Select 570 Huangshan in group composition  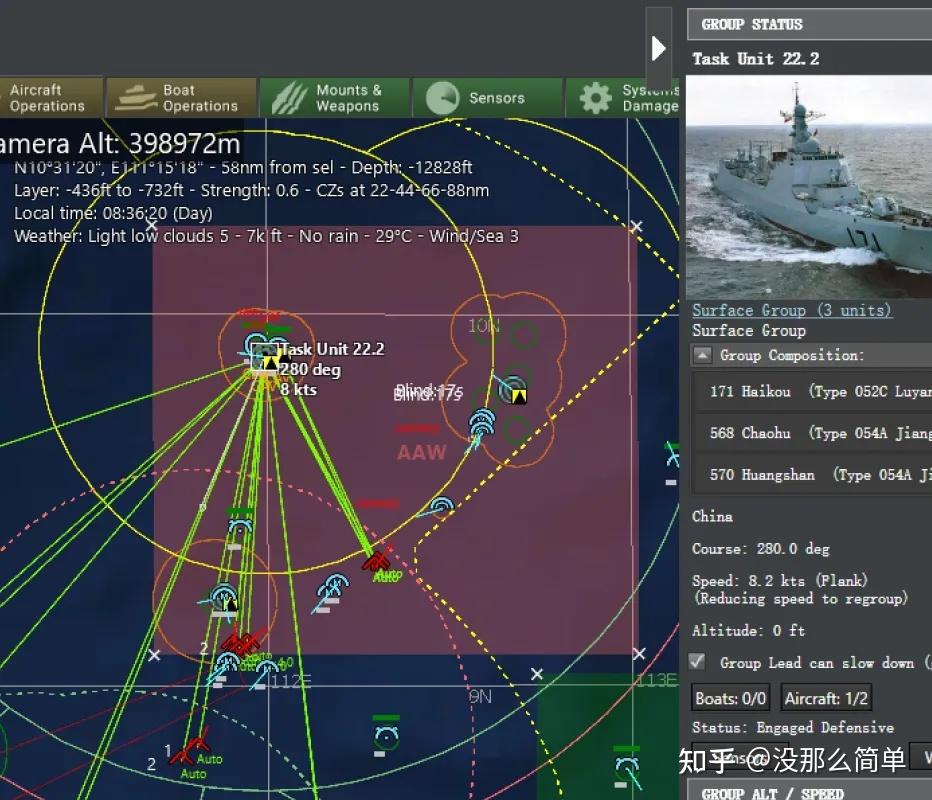point(813,475)
